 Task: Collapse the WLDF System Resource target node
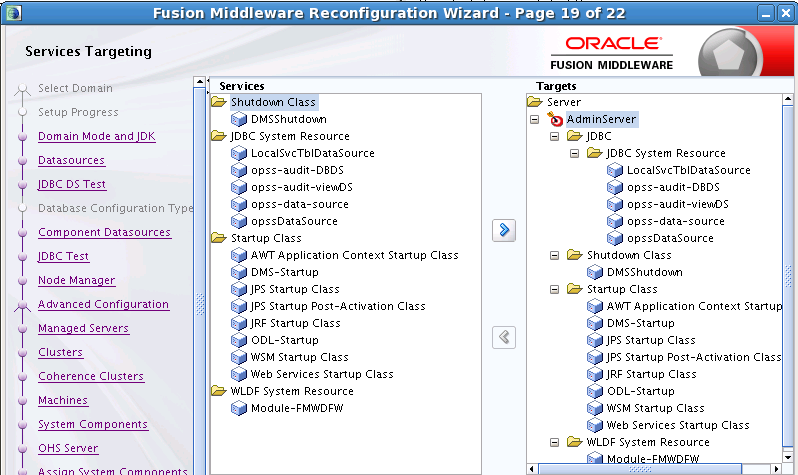555,442
